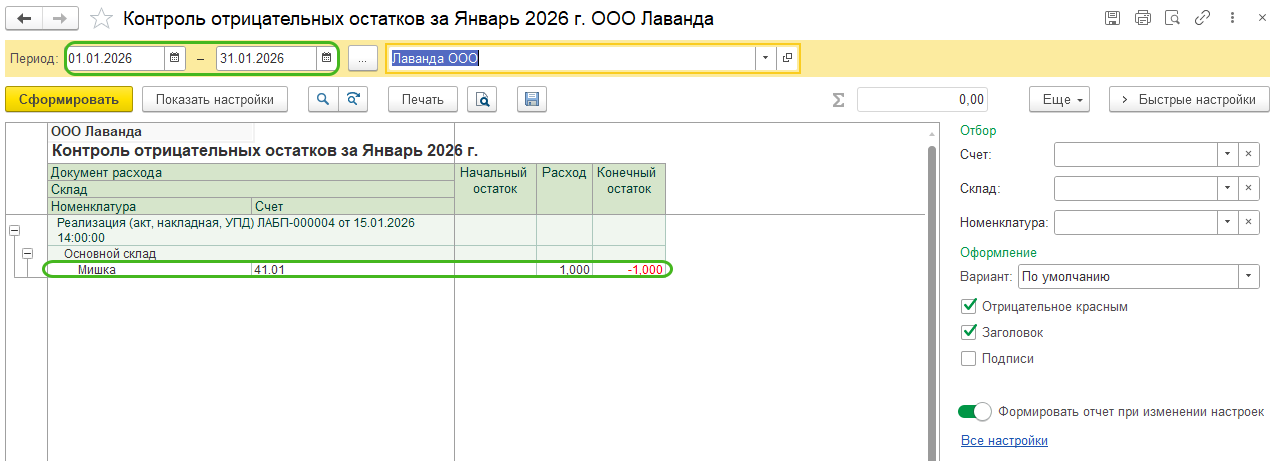Expand the Вариант dropdown list
The width and height of the screenshot is (1279, 461).
click(1248, 277)
